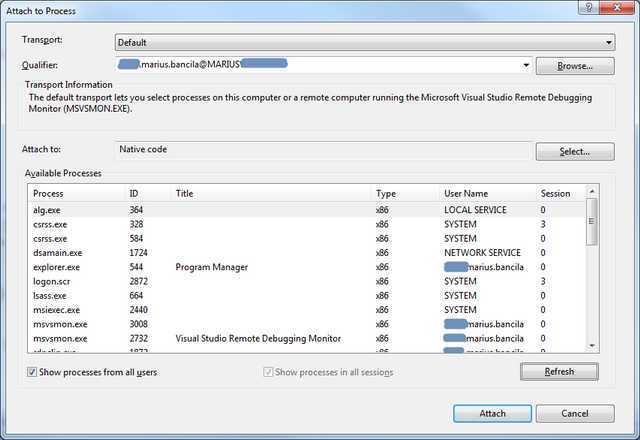Screen dimensions: 640x440
Task: Select the explorer.exe process
Action: point(307,267)
